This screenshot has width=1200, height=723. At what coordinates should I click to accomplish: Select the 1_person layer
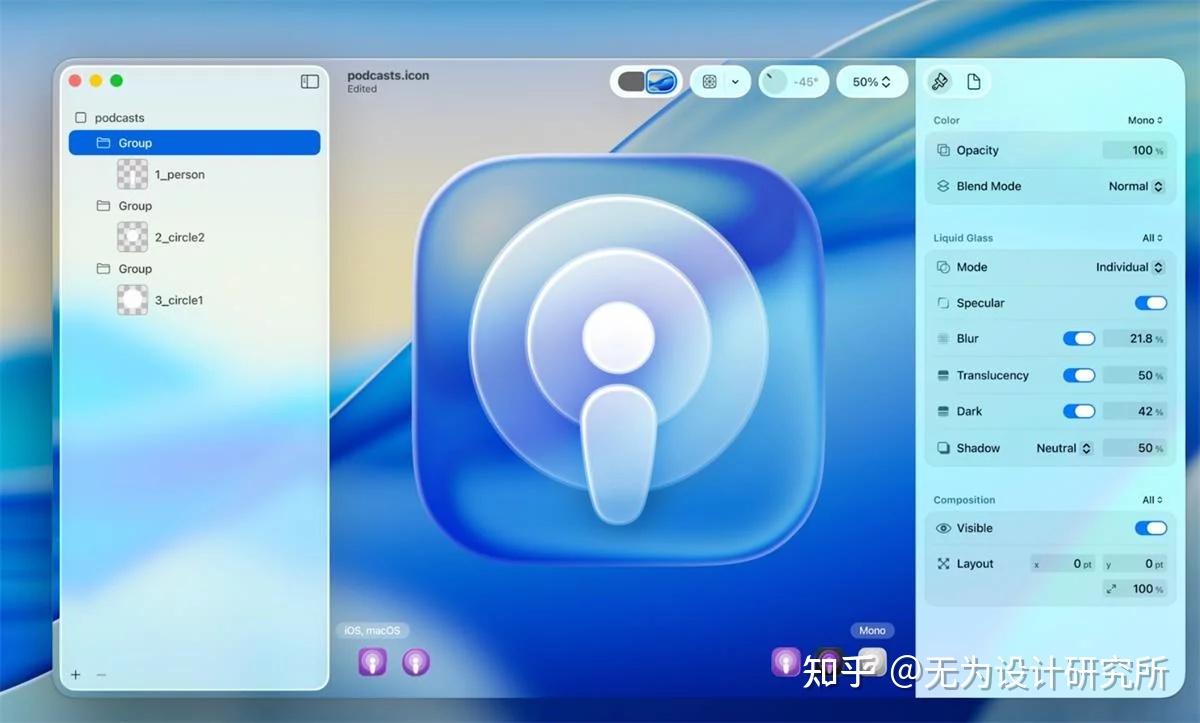tap(179, 175)
